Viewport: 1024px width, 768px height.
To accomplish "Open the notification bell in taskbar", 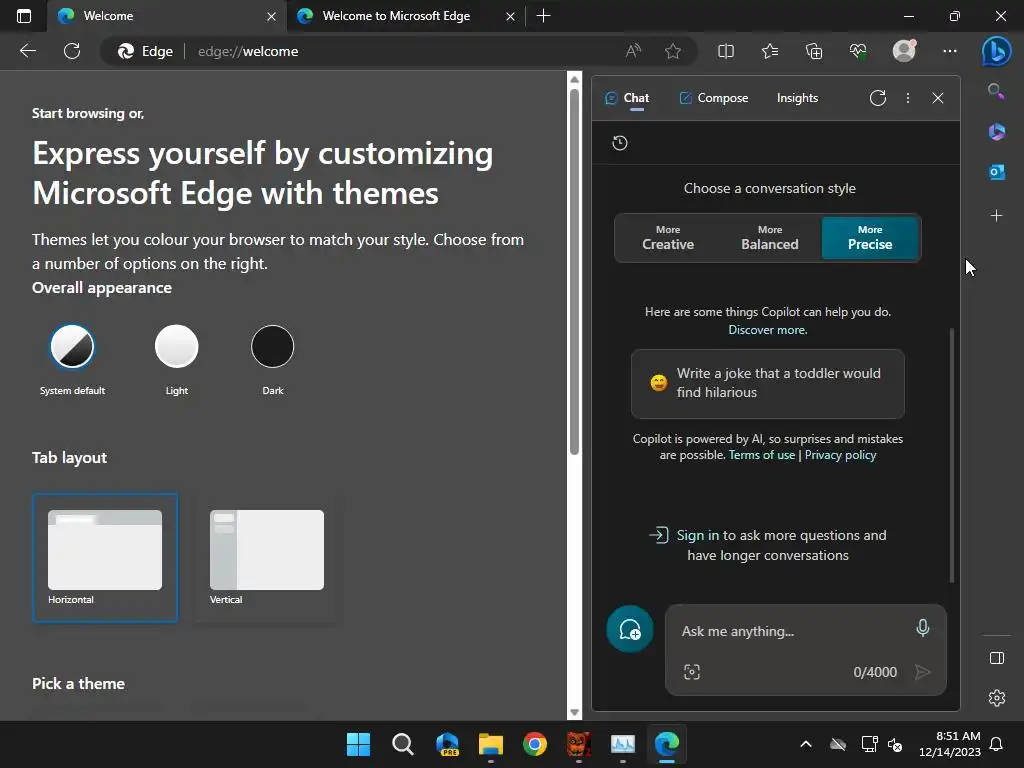I will click(x=996, y=744).
